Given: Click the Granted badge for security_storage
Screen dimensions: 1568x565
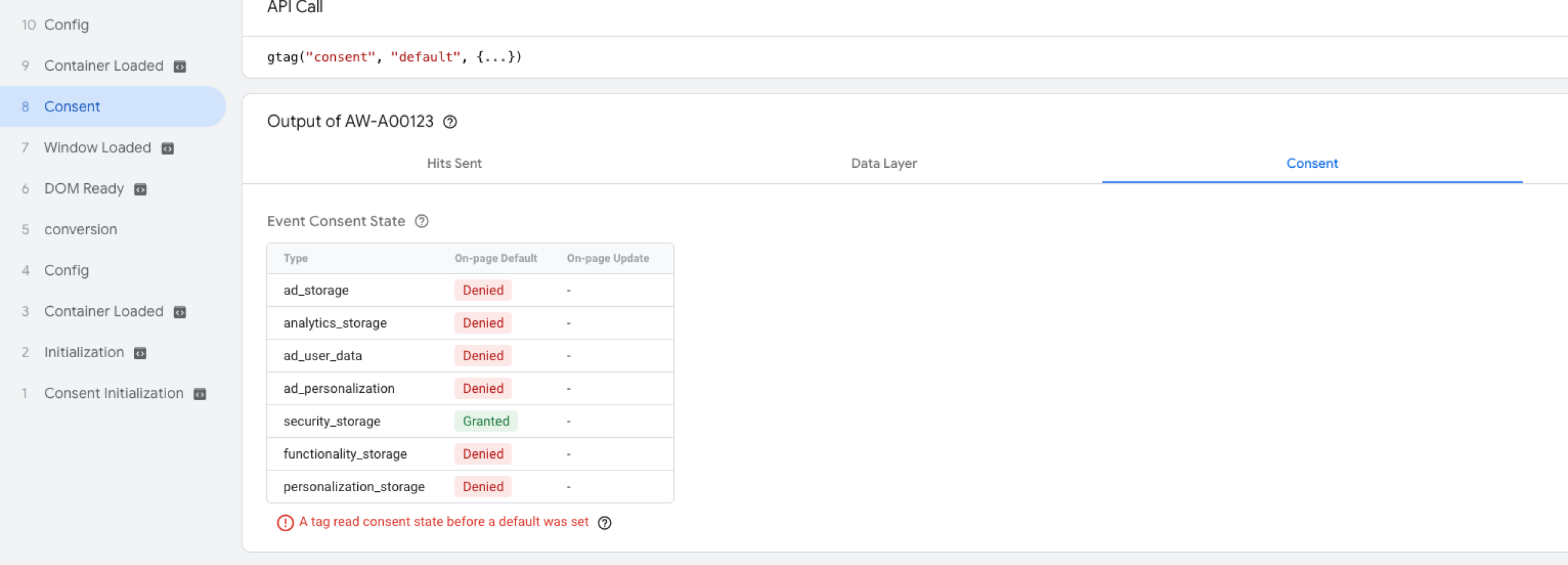Looking at the screenshot, I should 486,421.
